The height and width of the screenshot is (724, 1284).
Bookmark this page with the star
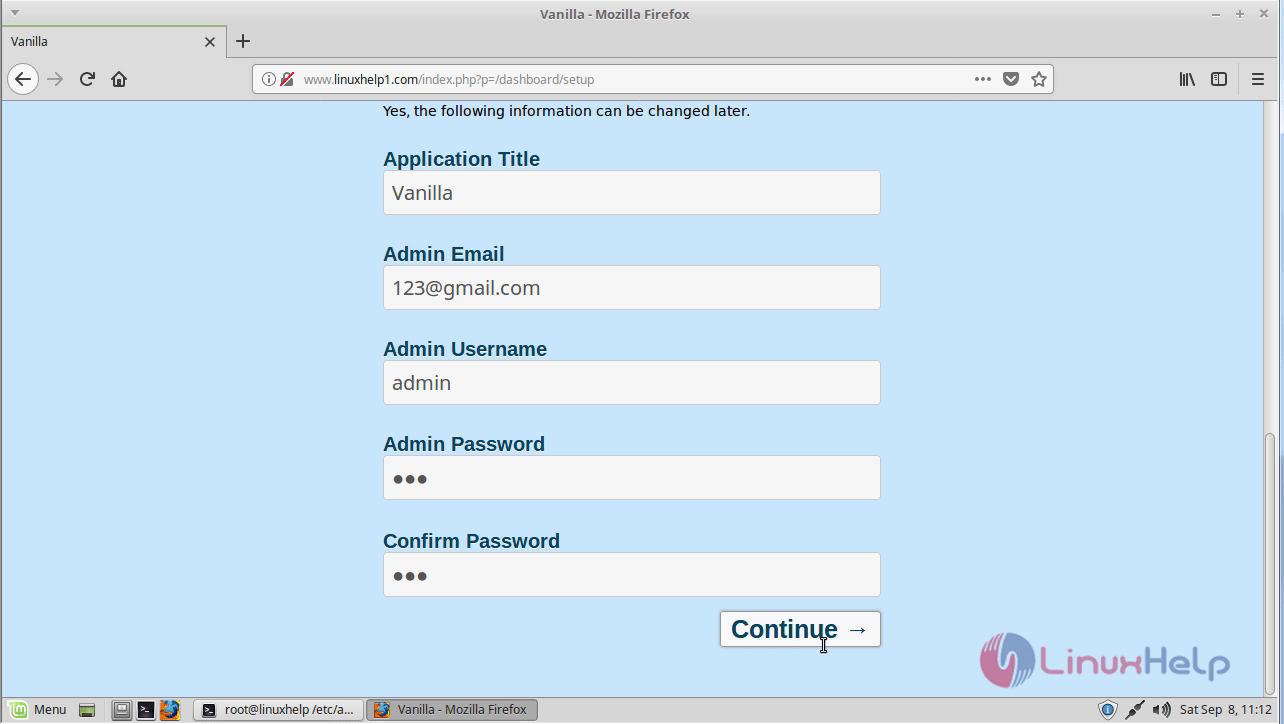tap(1039, 79)
